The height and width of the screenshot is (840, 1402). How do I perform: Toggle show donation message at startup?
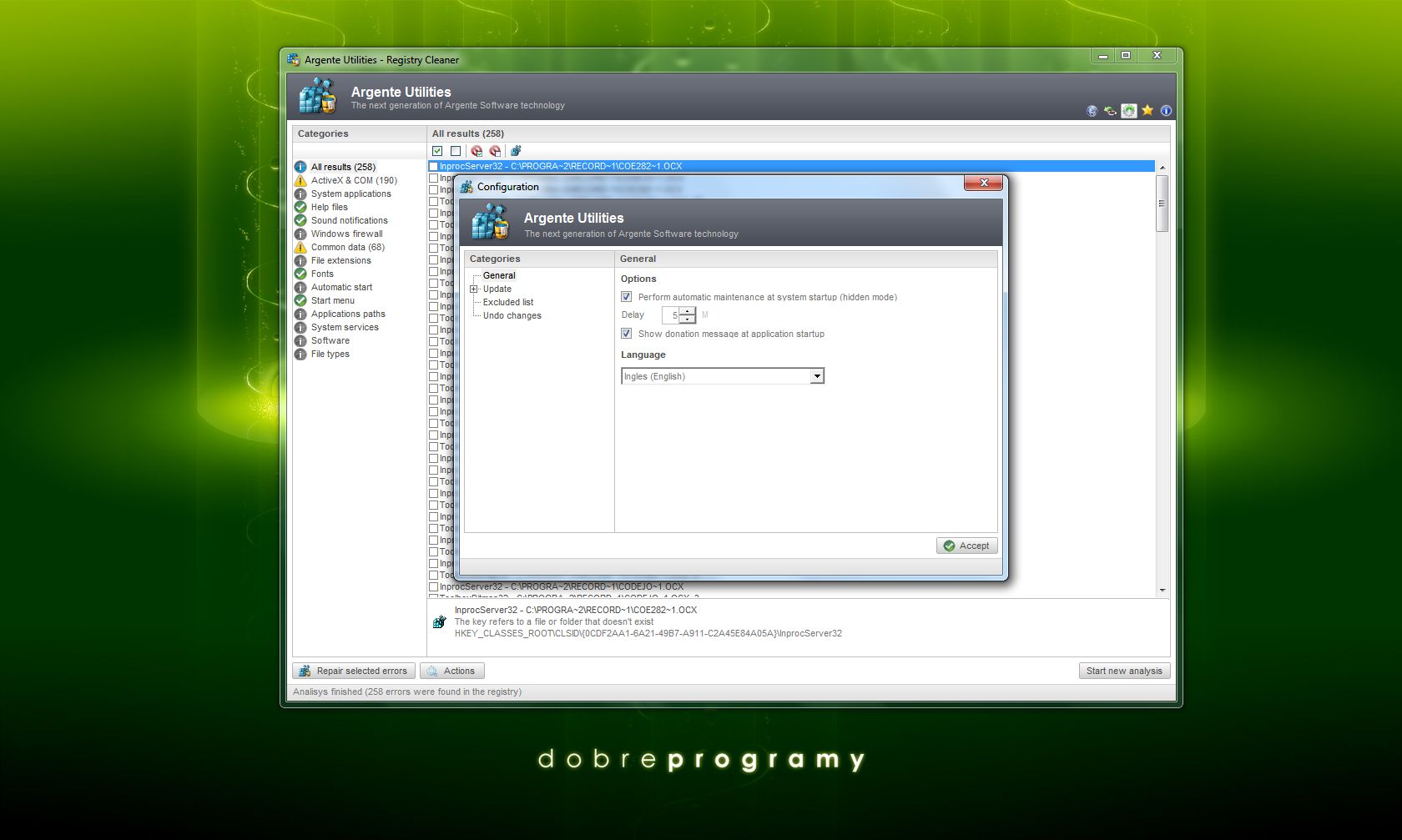(626, 334)
